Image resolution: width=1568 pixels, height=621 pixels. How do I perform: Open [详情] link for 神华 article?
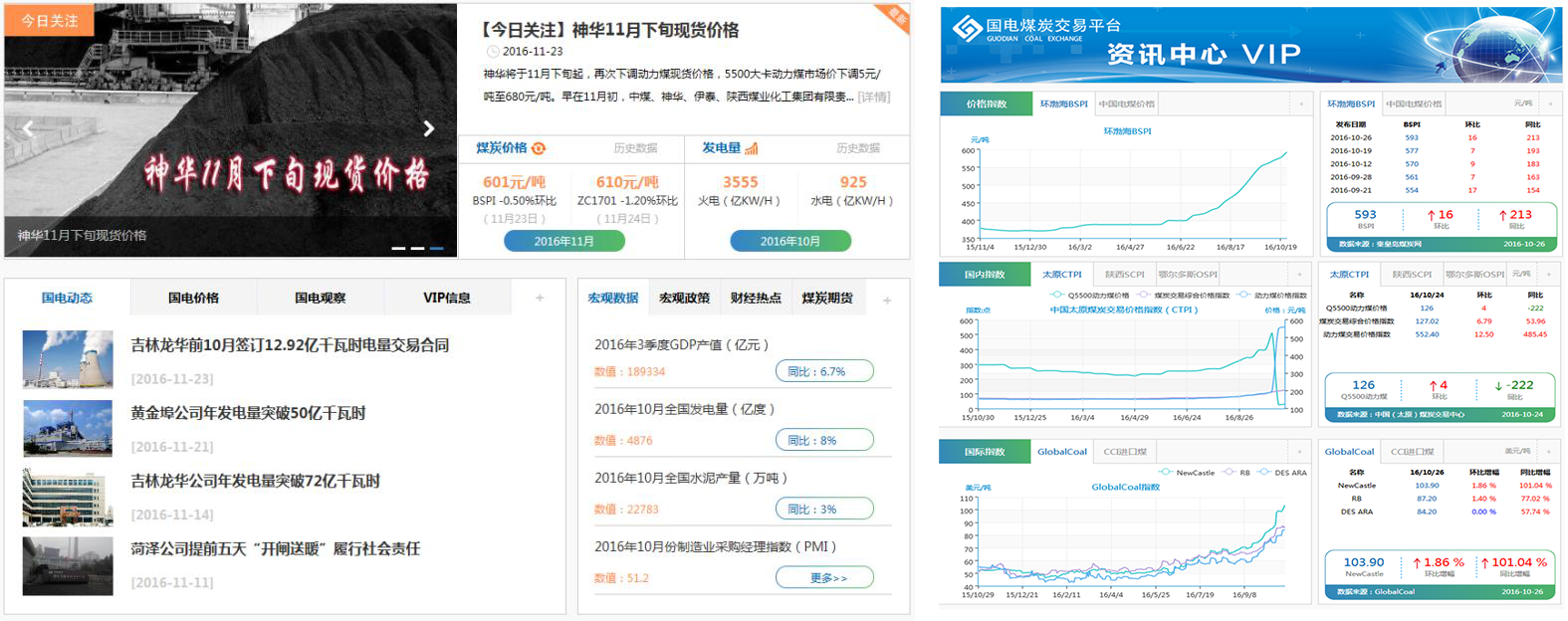tap(874, 97)
